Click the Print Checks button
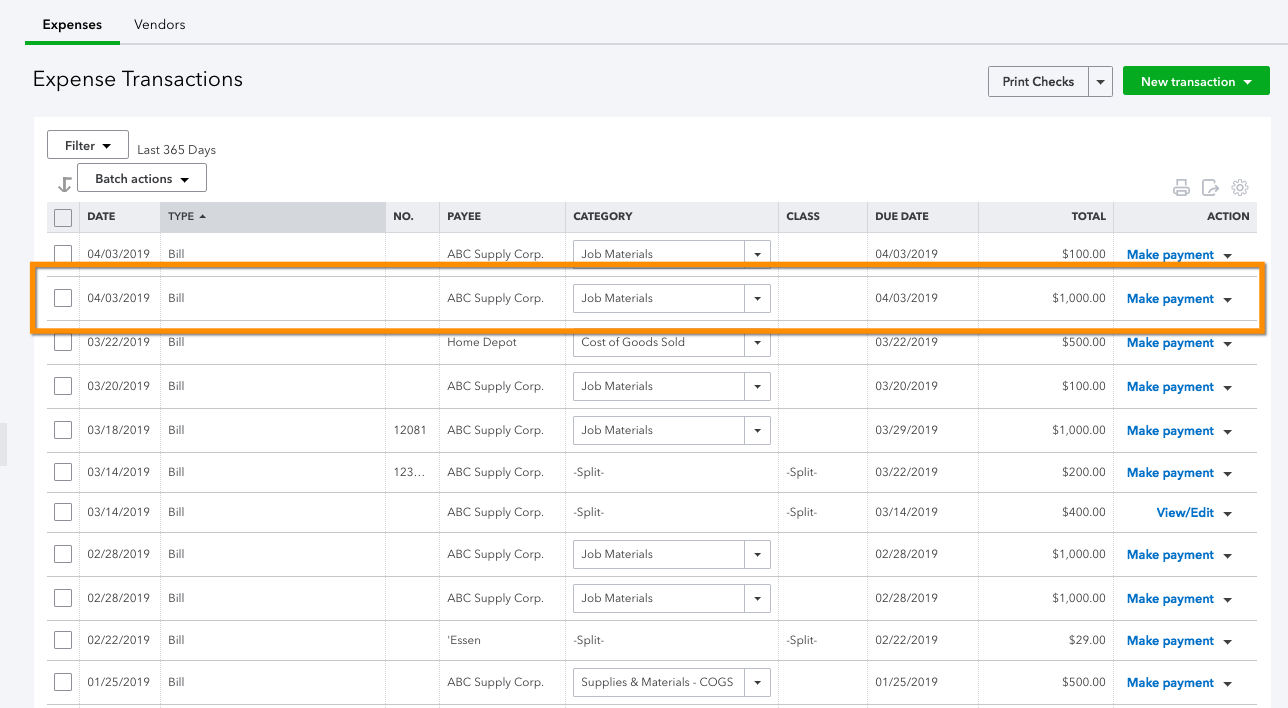1288x708 pixels. point(1038,82)
